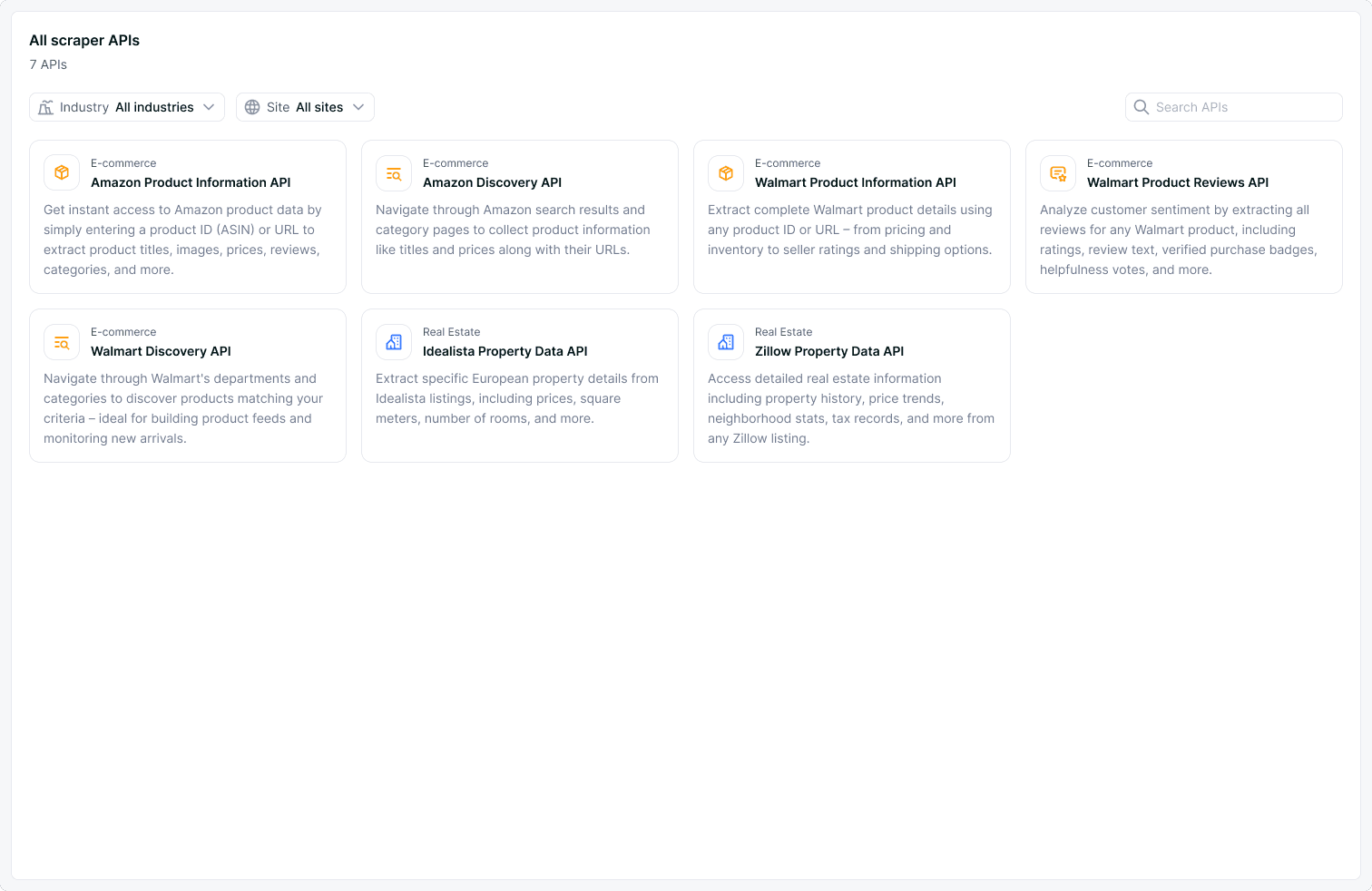Click the Walmart Product Information API box icon
This screenshot has height=891, width=1372.
coord(726,172)
